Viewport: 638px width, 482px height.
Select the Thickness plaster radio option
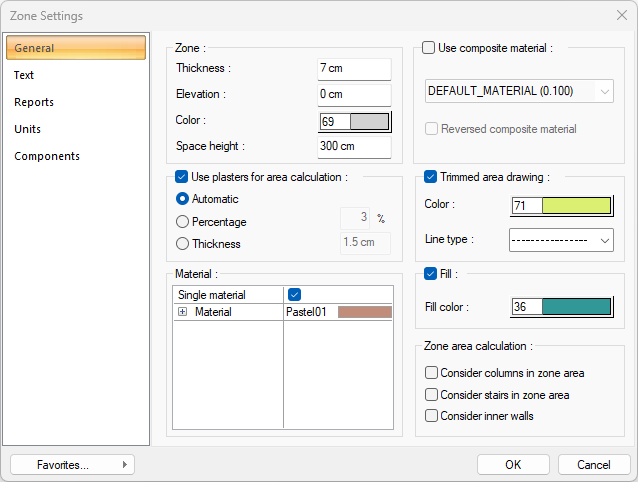pos(182,243)
